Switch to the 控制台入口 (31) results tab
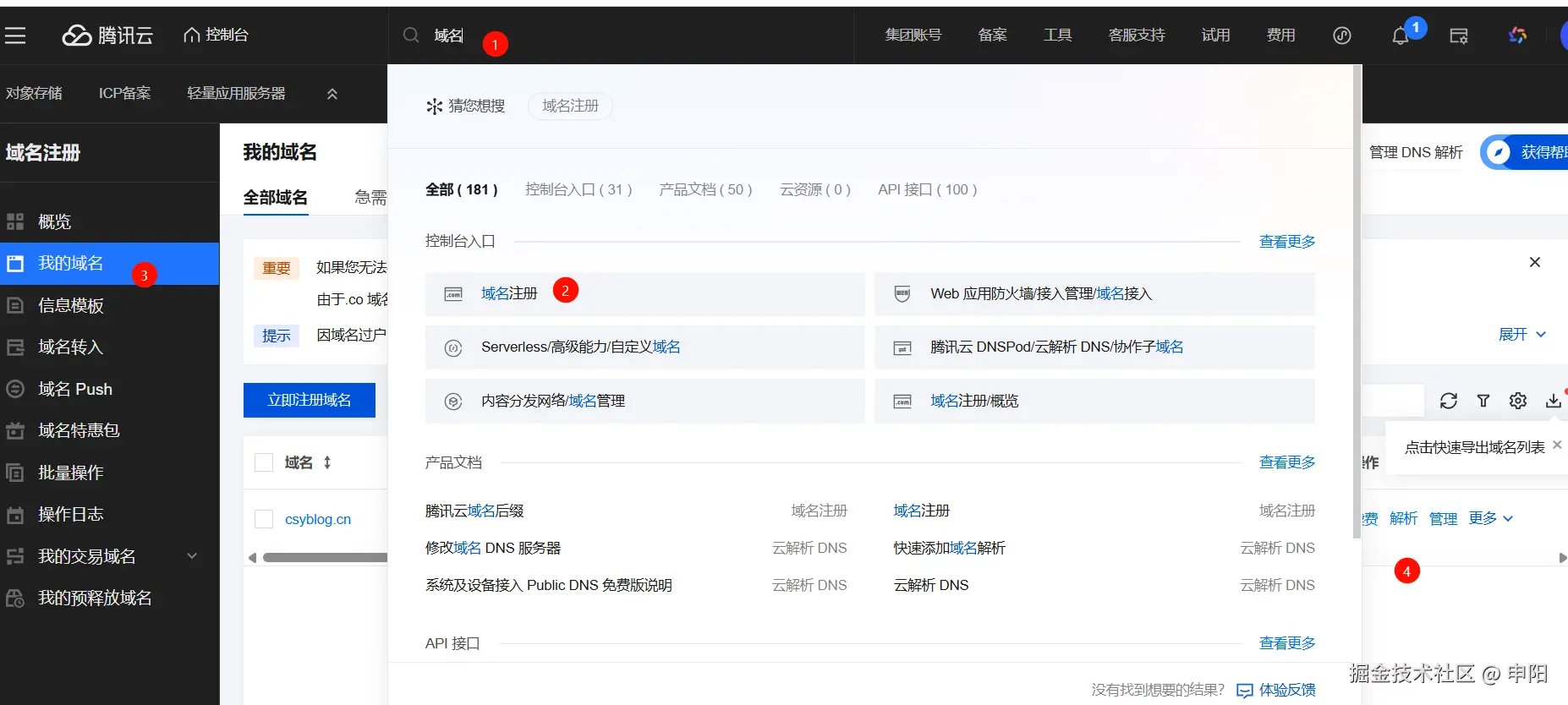1568x705 pixels. click(578, 189)
